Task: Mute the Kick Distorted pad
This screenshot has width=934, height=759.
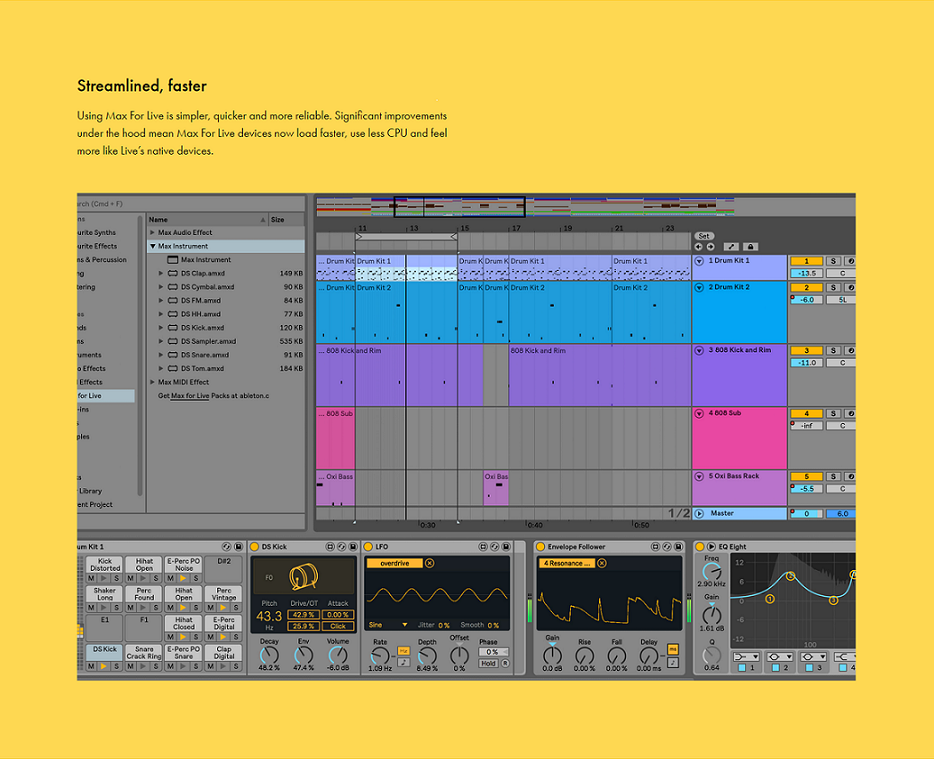Action: (x=91, y=578)
